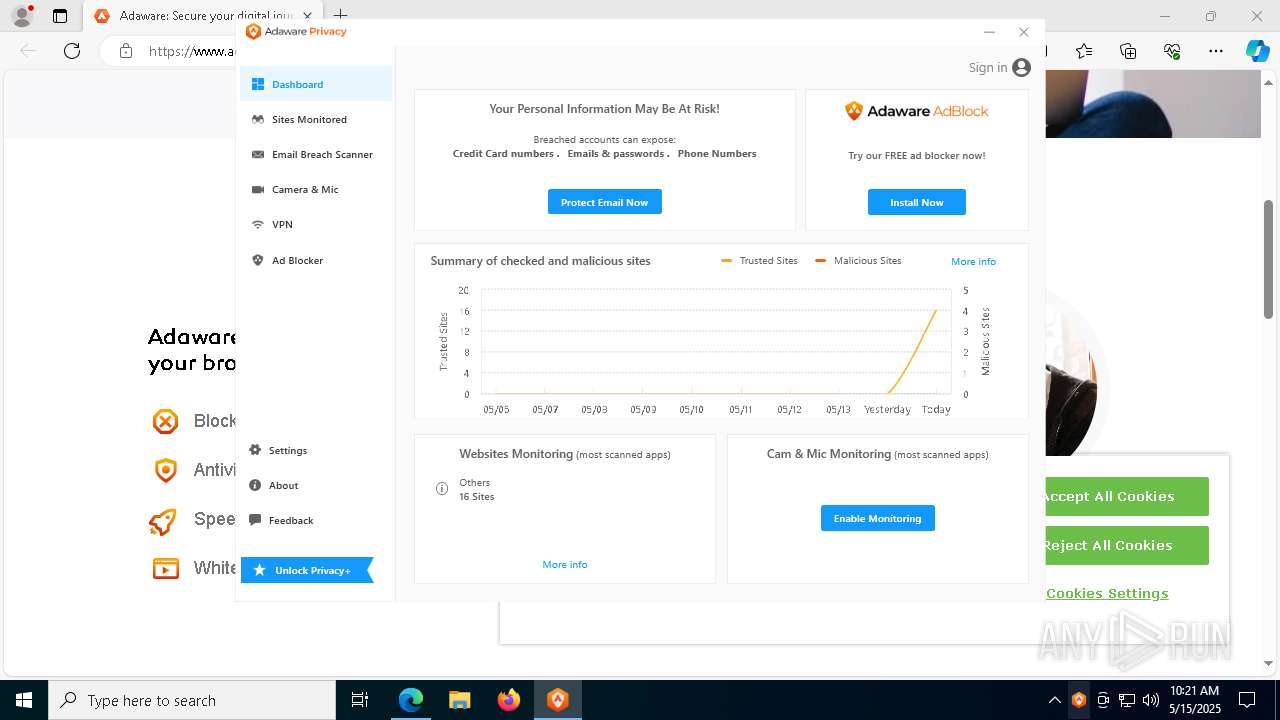Viewport: 1280px width, 720px height.
Task: Click the VPN wifi icon
Action: (258, 224)
